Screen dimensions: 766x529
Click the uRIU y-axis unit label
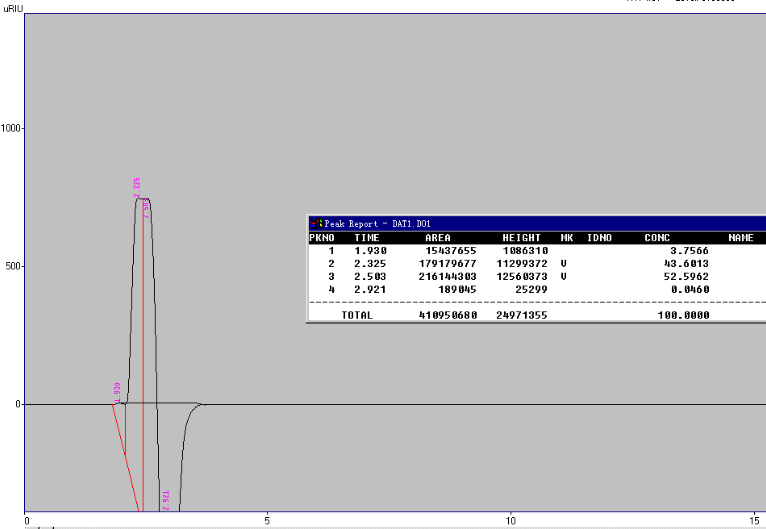13,9
